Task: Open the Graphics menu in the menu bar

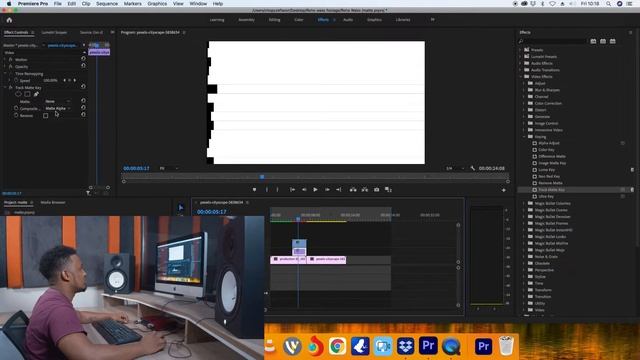Action: click(157, 4)
